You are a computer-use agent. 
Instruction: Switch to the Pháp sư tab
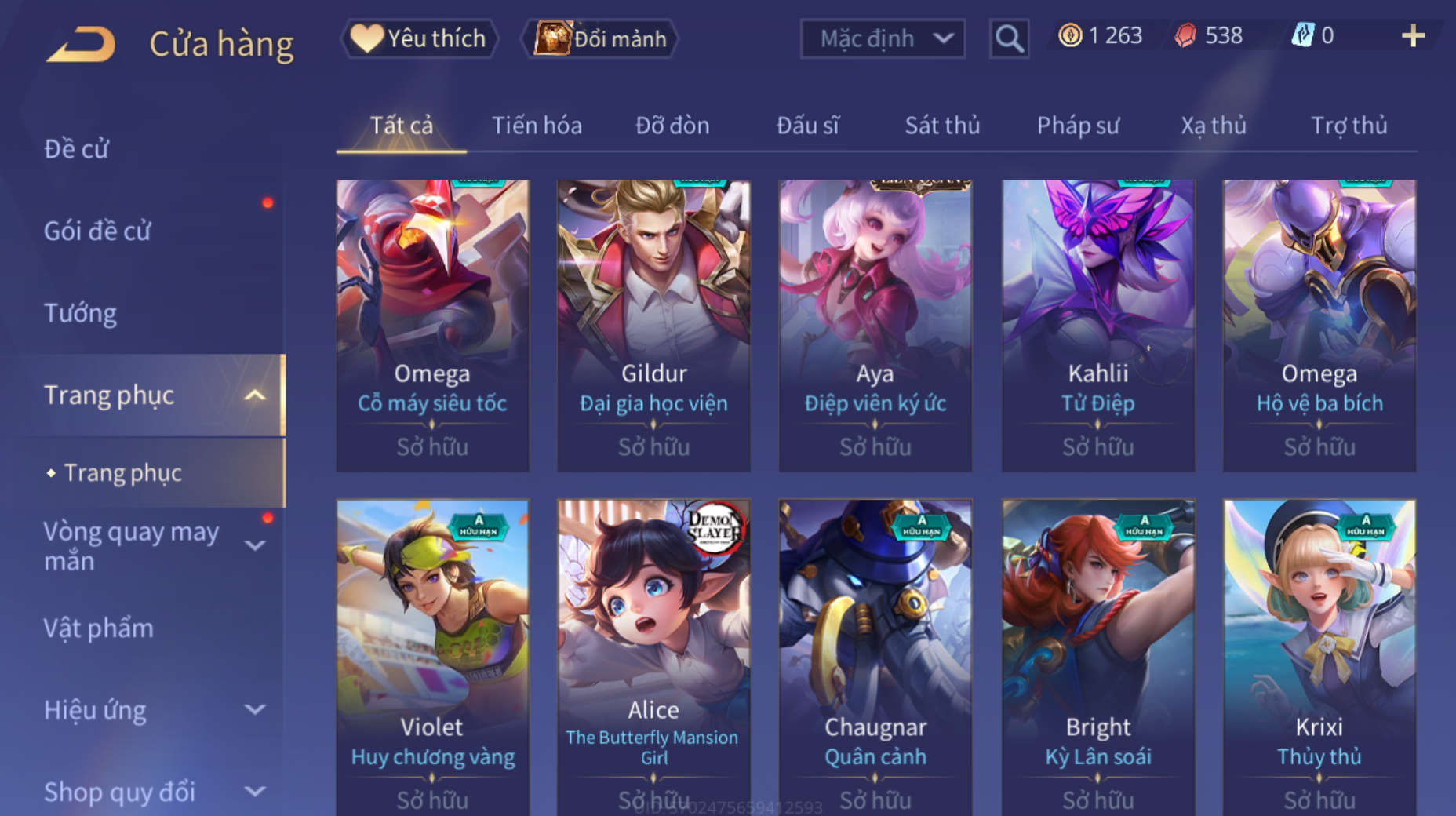[x=1078, y=126]
